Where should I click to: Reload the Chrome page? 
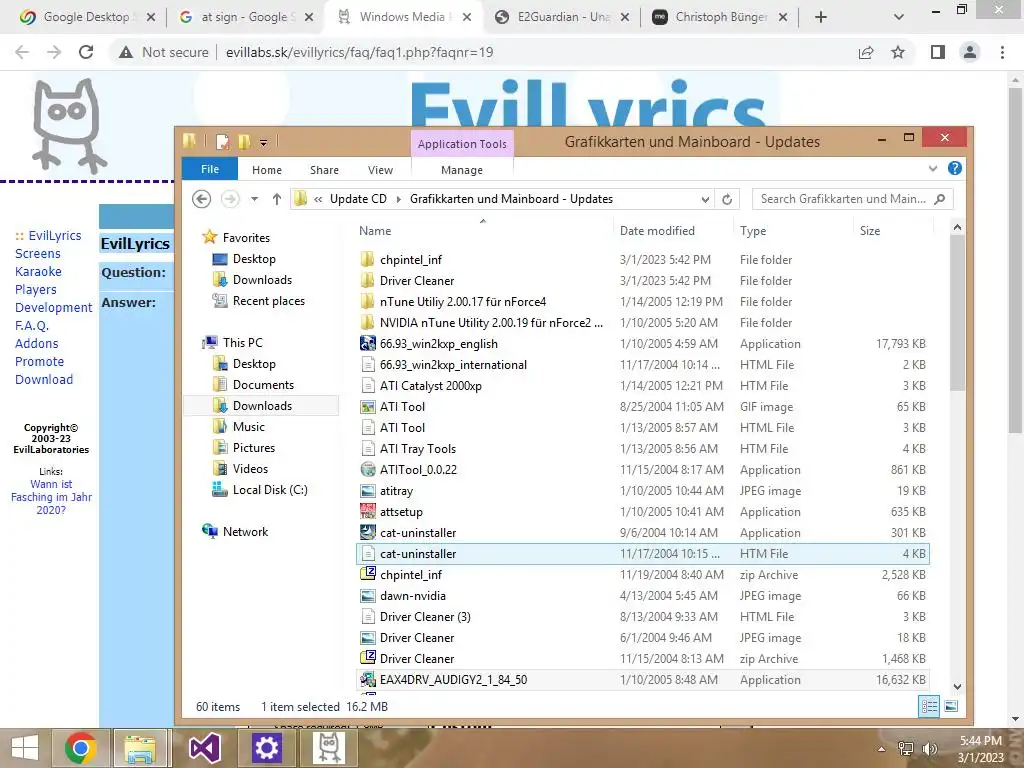pyautogui.click(x=86, y=52)
